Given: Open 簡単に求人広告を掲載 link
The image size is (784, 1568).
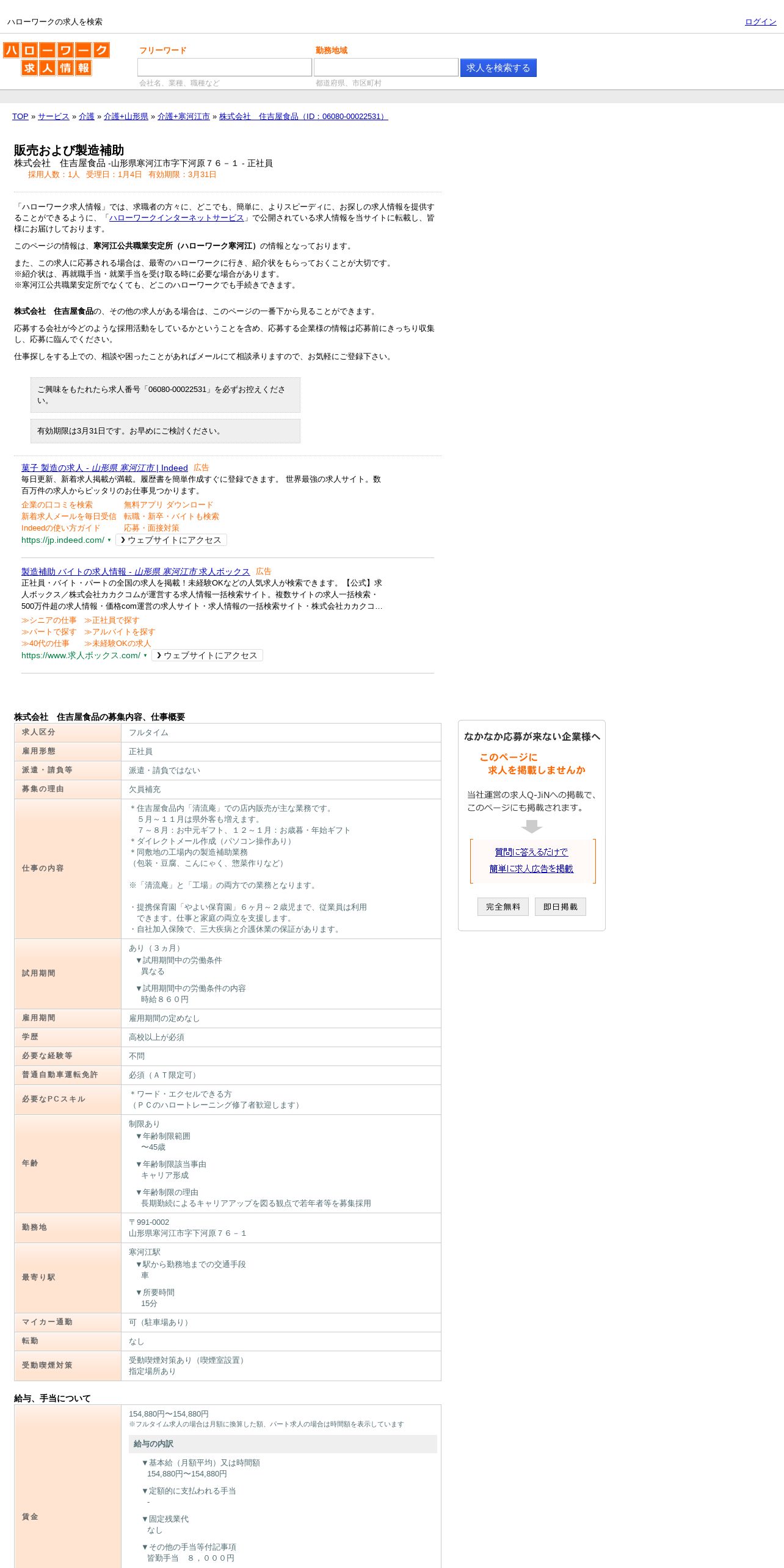Looking at the screenshot, I should [531, 868].
